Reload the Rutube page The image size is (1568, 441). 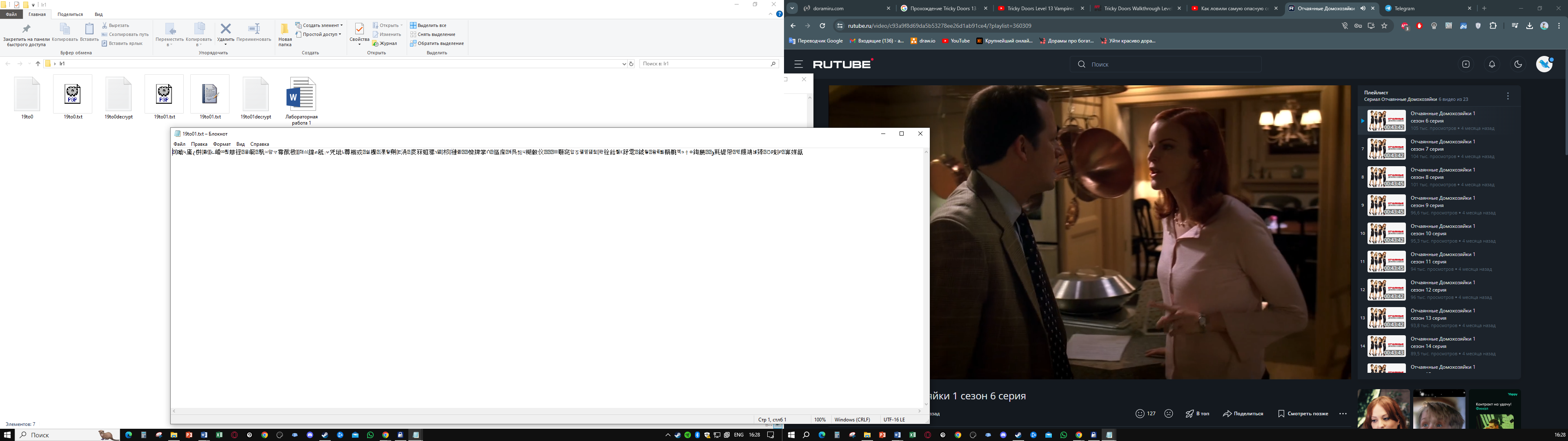(822, 26)
